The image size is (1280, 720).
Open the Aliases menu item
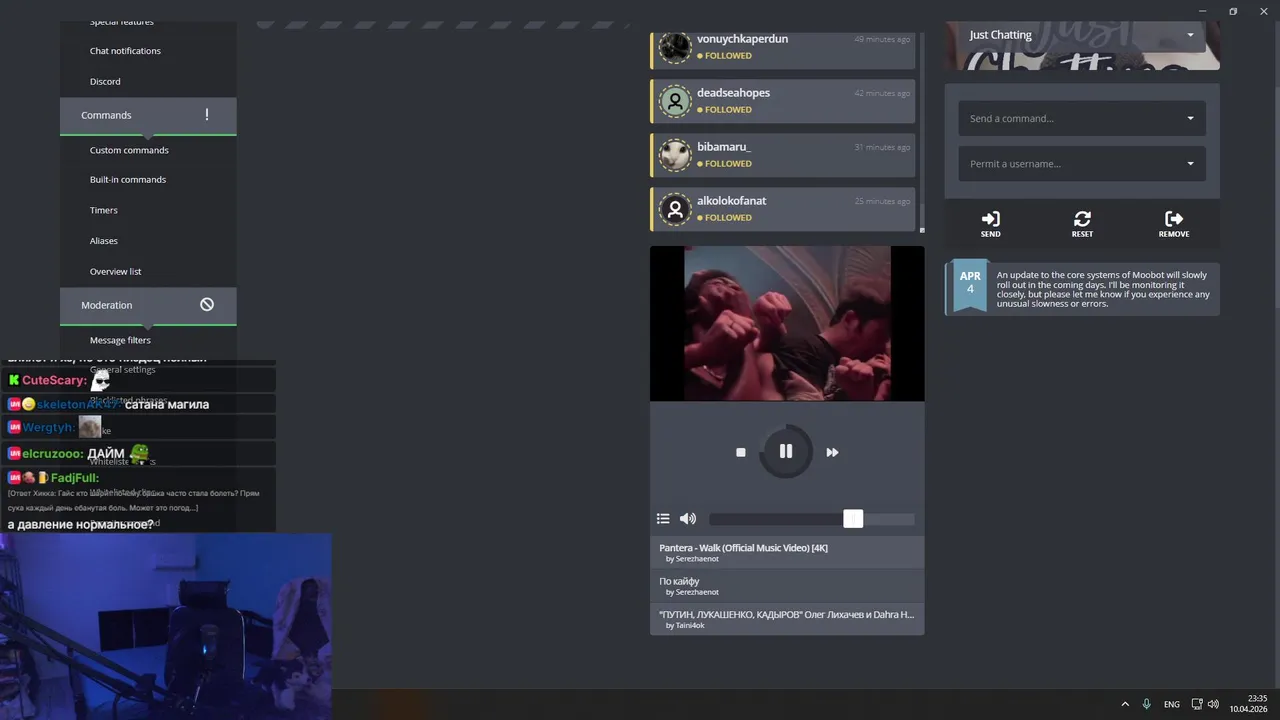(104, 241)
